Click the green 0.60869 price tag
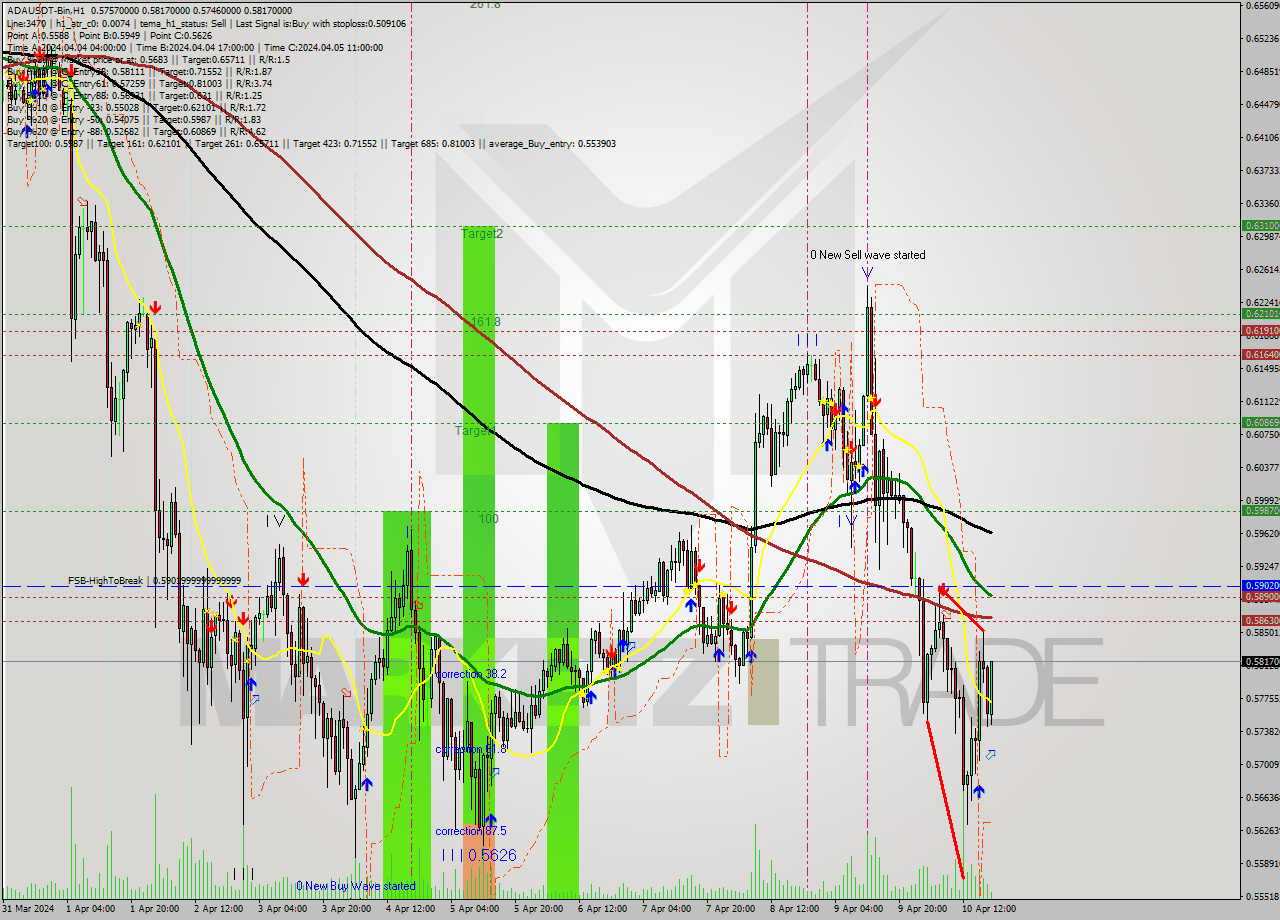Image resolution: width=1280 pixels, height=920 pixels. pos(1260,422)
